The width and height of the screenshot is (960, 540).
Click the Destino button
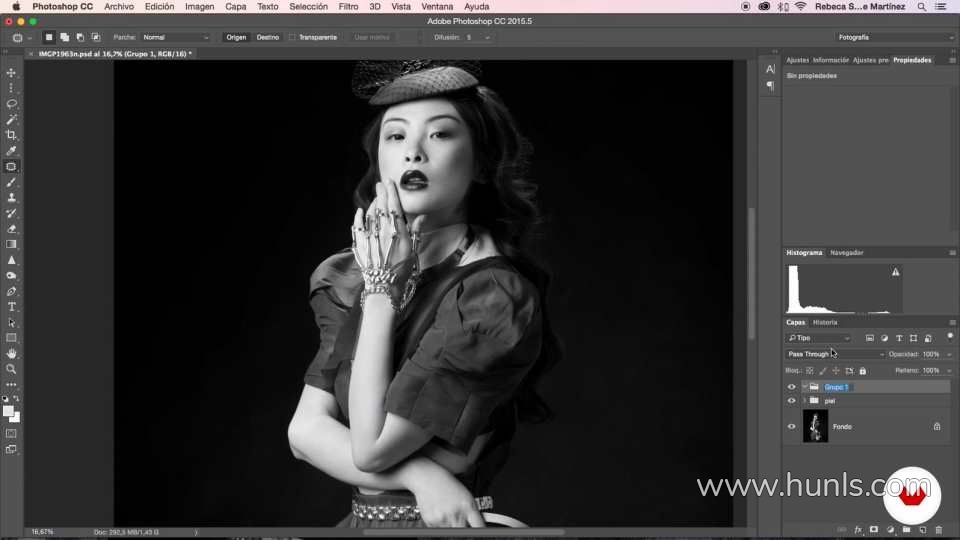[x=268, y=37]
